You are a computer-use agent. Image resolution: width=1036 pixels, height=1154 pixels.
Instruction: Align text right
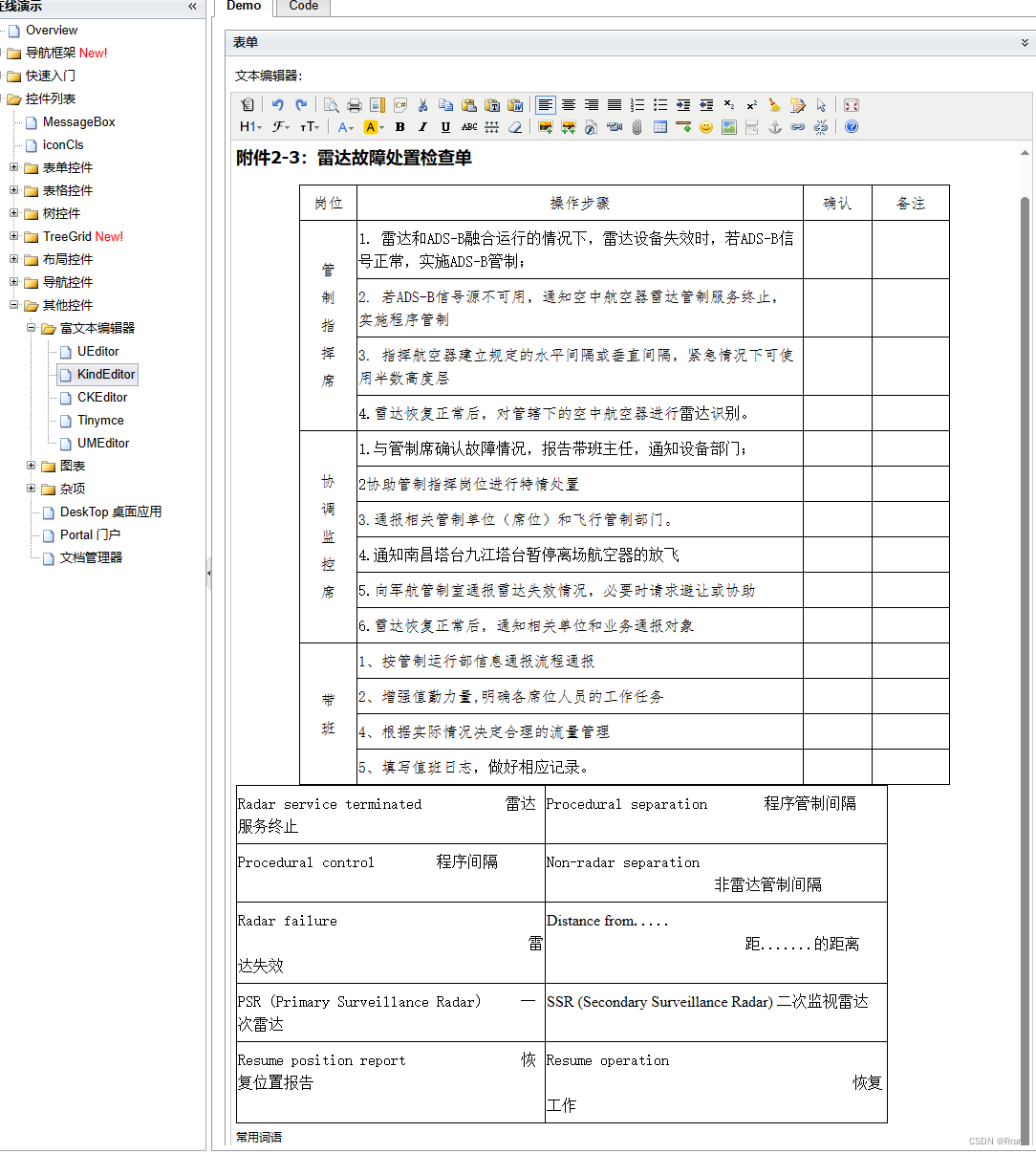click(592, 105)
